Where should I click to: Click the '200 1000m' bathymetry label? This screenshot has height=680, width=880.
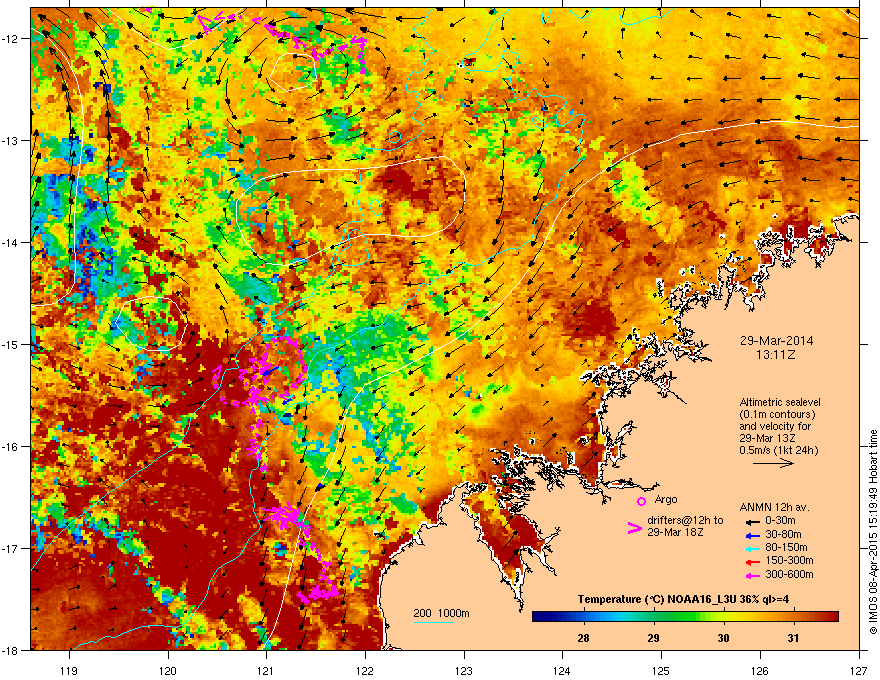click(x=441, y=613)
